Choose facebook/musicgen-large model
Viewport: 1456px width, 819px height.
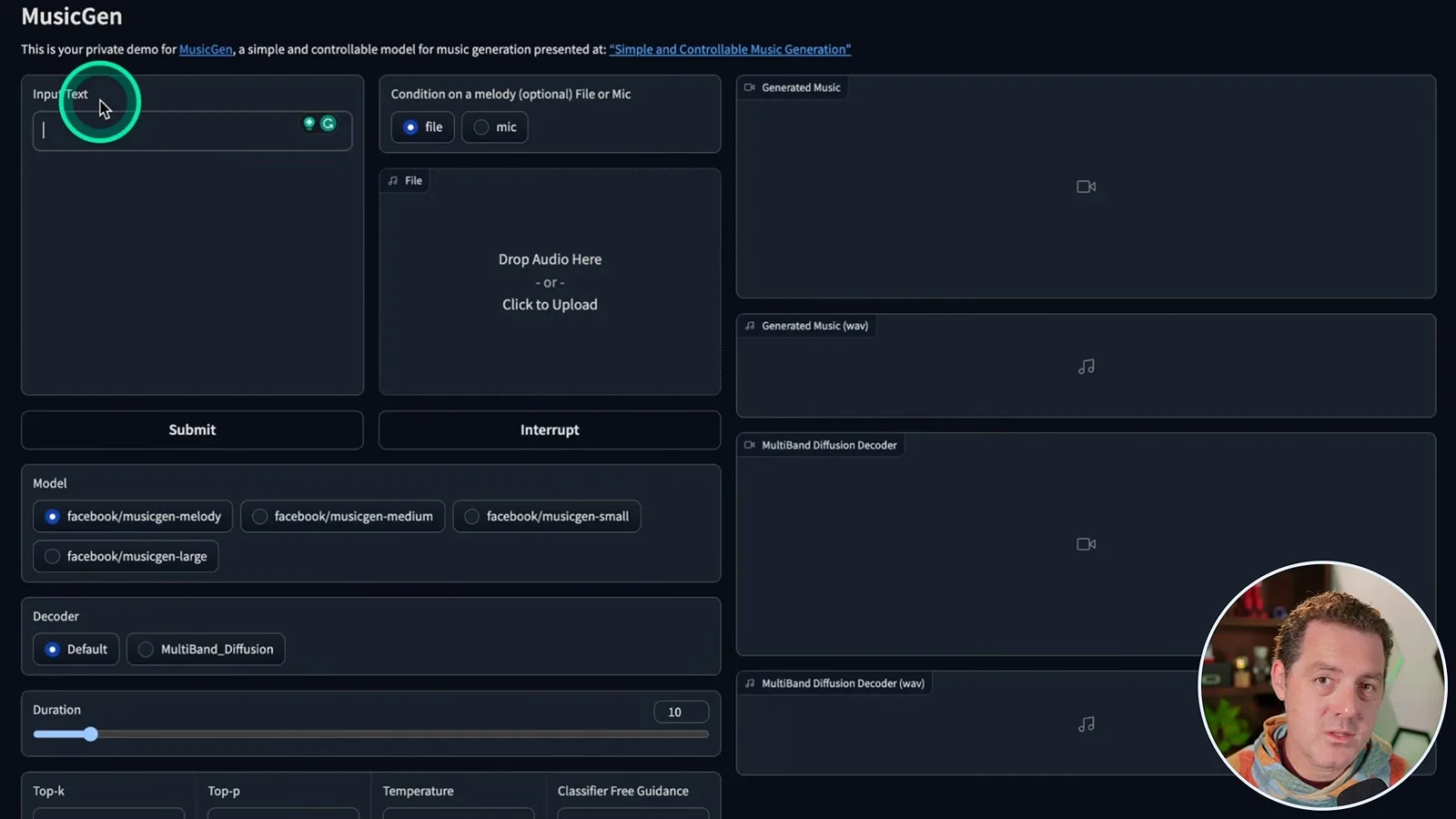[126, 556]
